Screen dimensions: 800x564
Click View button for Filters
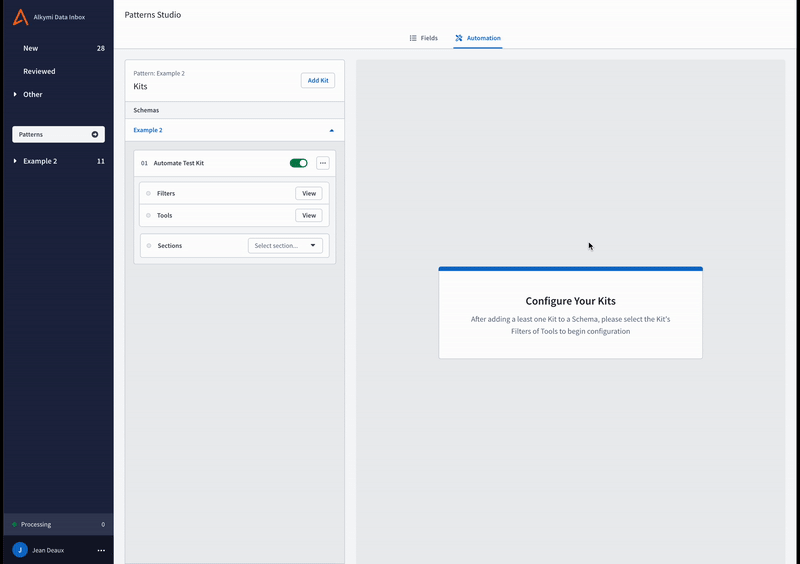309,193
